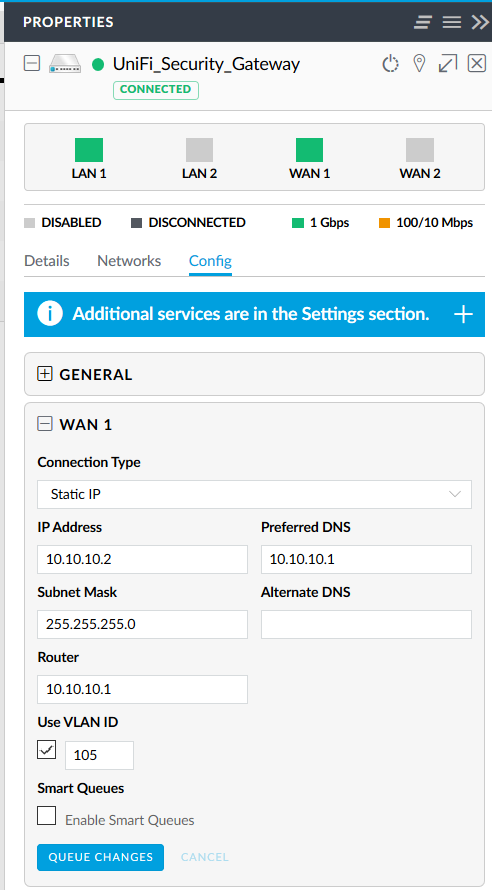
Task: Click the UniFi_Security_Gateway device name
Action: [206, 64]
